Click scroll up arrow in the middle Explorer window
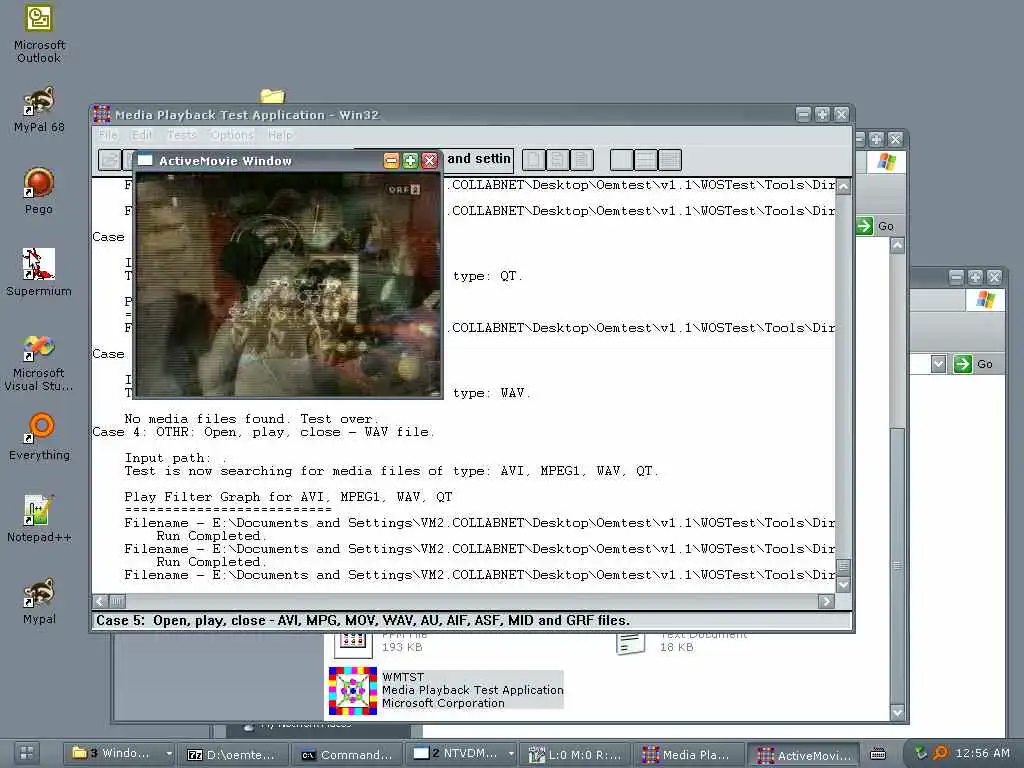1024x768 pixels. coord(897,246)
